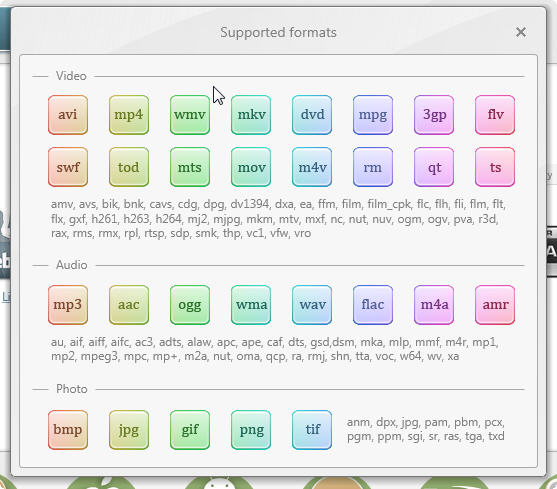Click the flv format tile

495,115
